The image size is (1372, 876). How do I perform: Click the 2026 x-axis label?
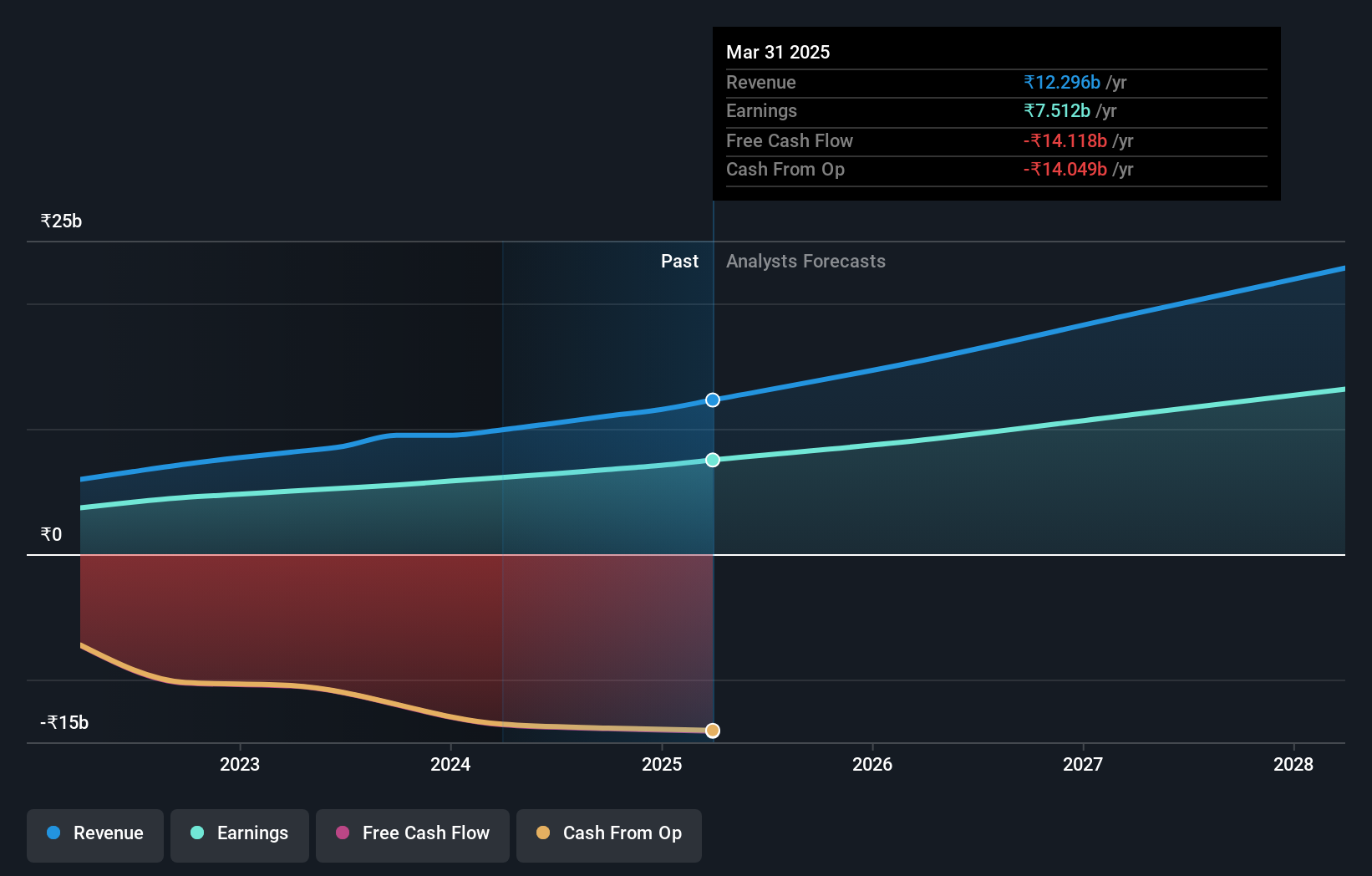[x=872, y=765]
